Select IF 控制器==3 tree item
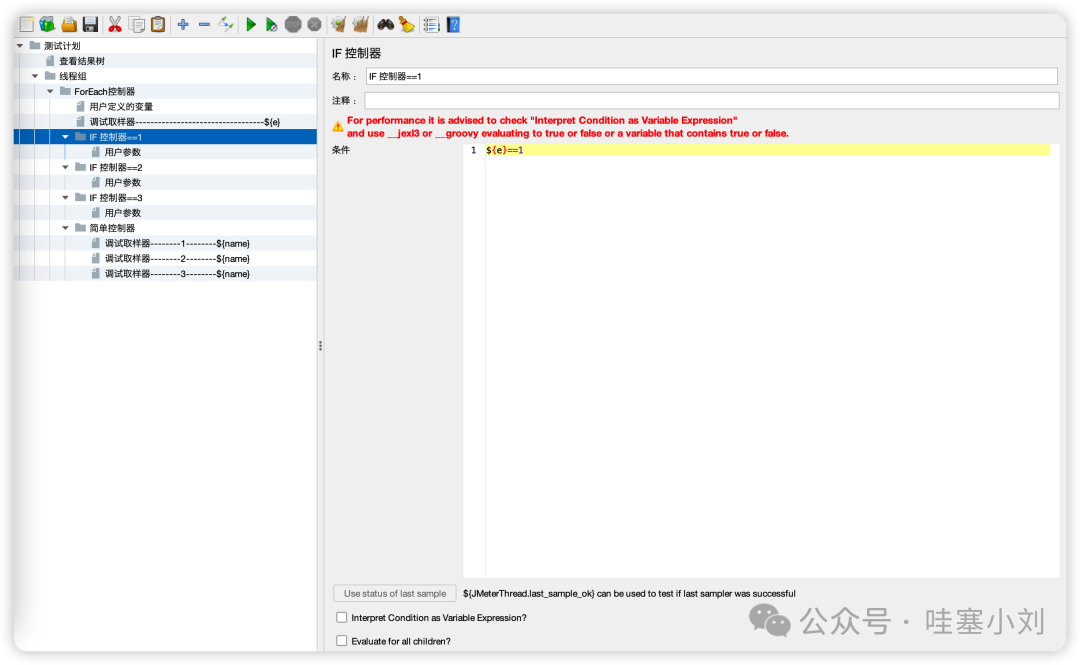Screen dimensions: 1080x665 (x=116, y=197)
